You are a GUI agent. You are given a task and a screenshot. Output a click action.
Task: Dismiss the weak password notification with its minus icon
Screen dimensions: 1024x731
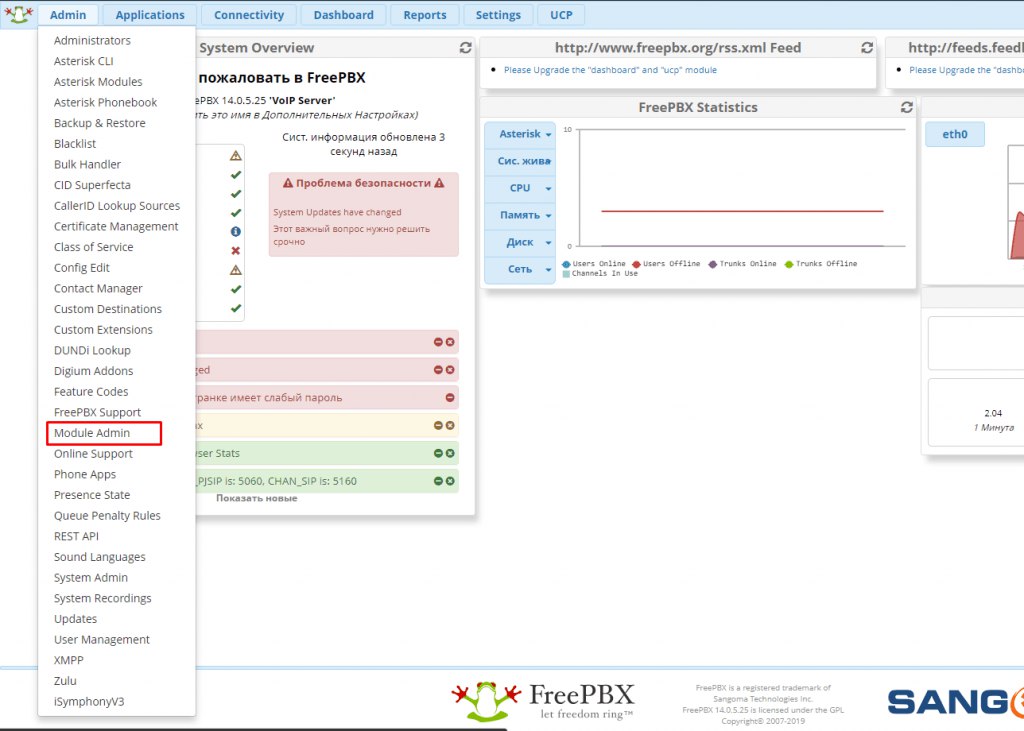pyautogui.click(x=450, y=397)
